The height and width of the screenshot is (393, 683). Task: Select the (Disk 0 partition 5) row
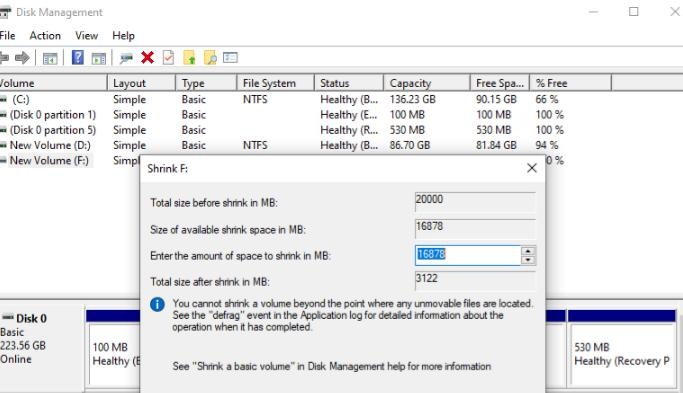coord(305,130)
